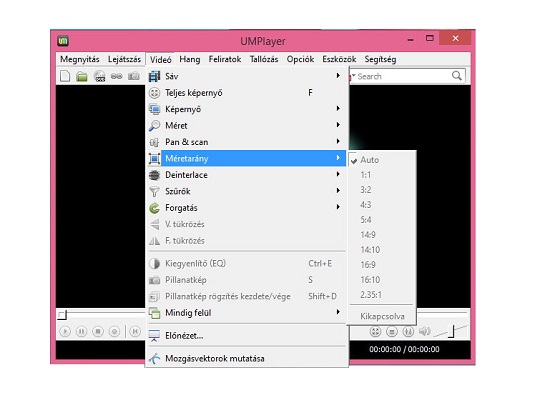
Task: Click the Teljes képernyő fullscreen icon
Action: tap(154, 93)
